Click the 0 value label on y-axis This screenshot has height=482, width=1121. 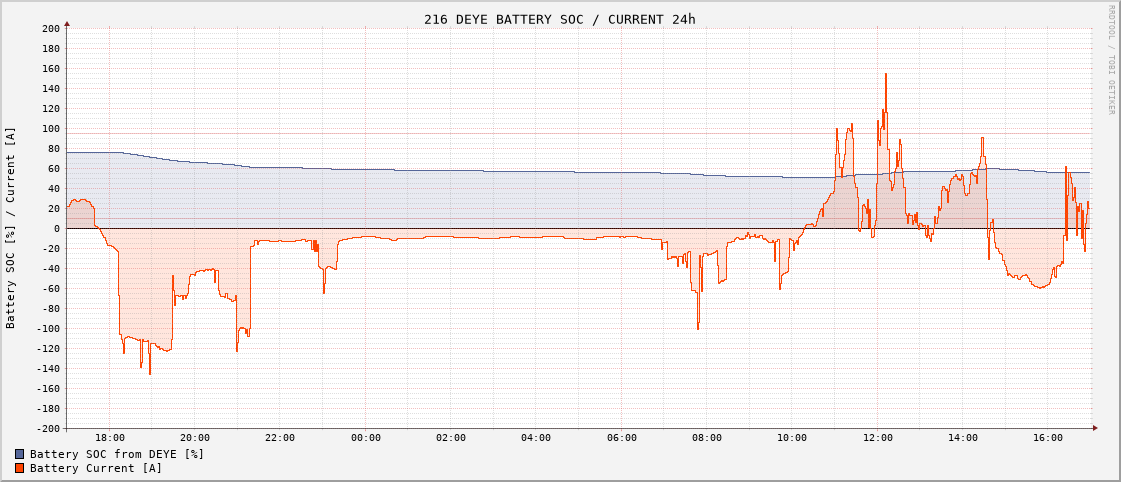[x=58, y=228]
